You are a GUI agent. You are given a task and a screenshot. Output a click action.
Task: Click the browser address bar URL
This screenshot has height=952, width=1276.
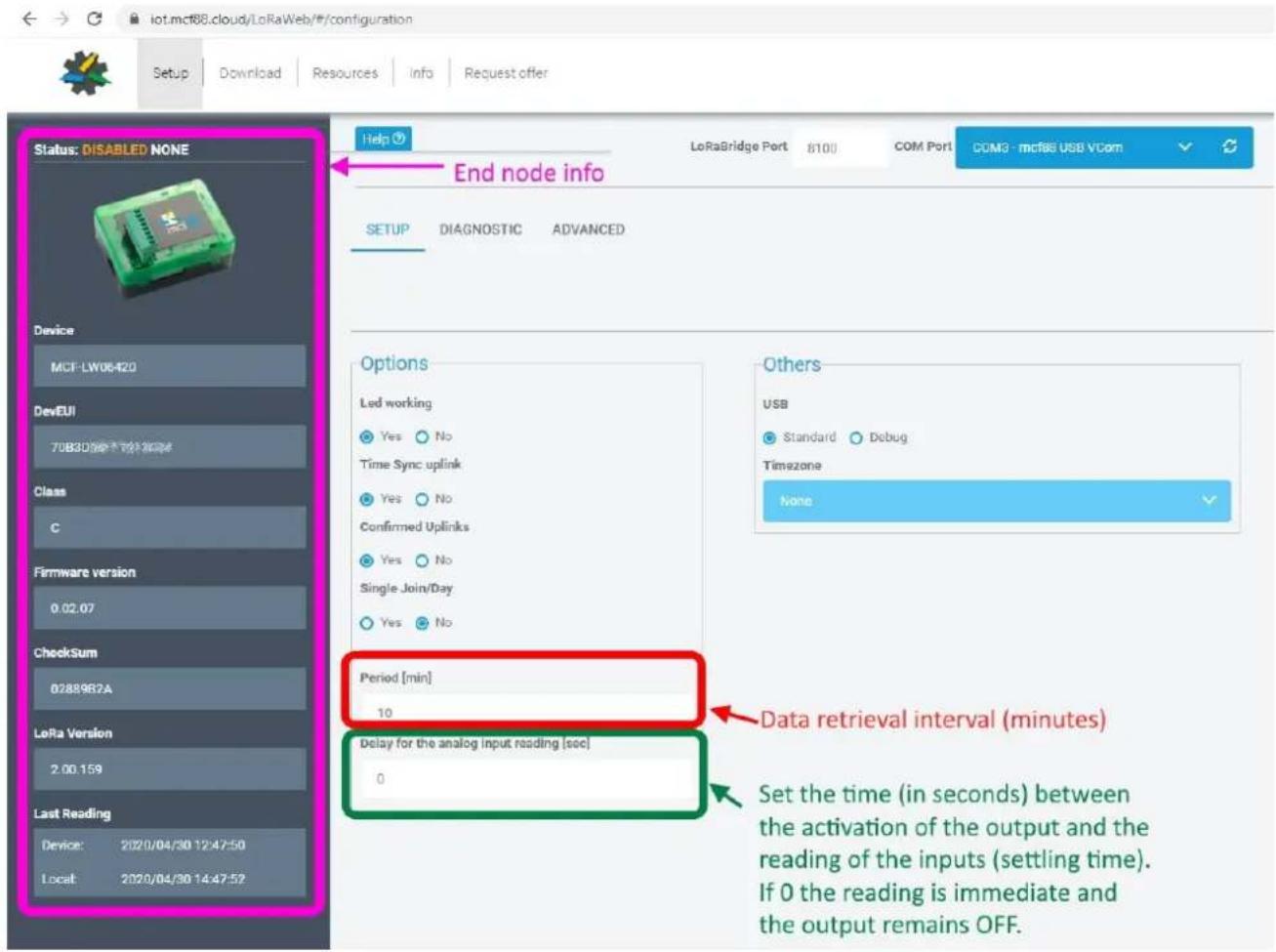click(x=281, y=19)
